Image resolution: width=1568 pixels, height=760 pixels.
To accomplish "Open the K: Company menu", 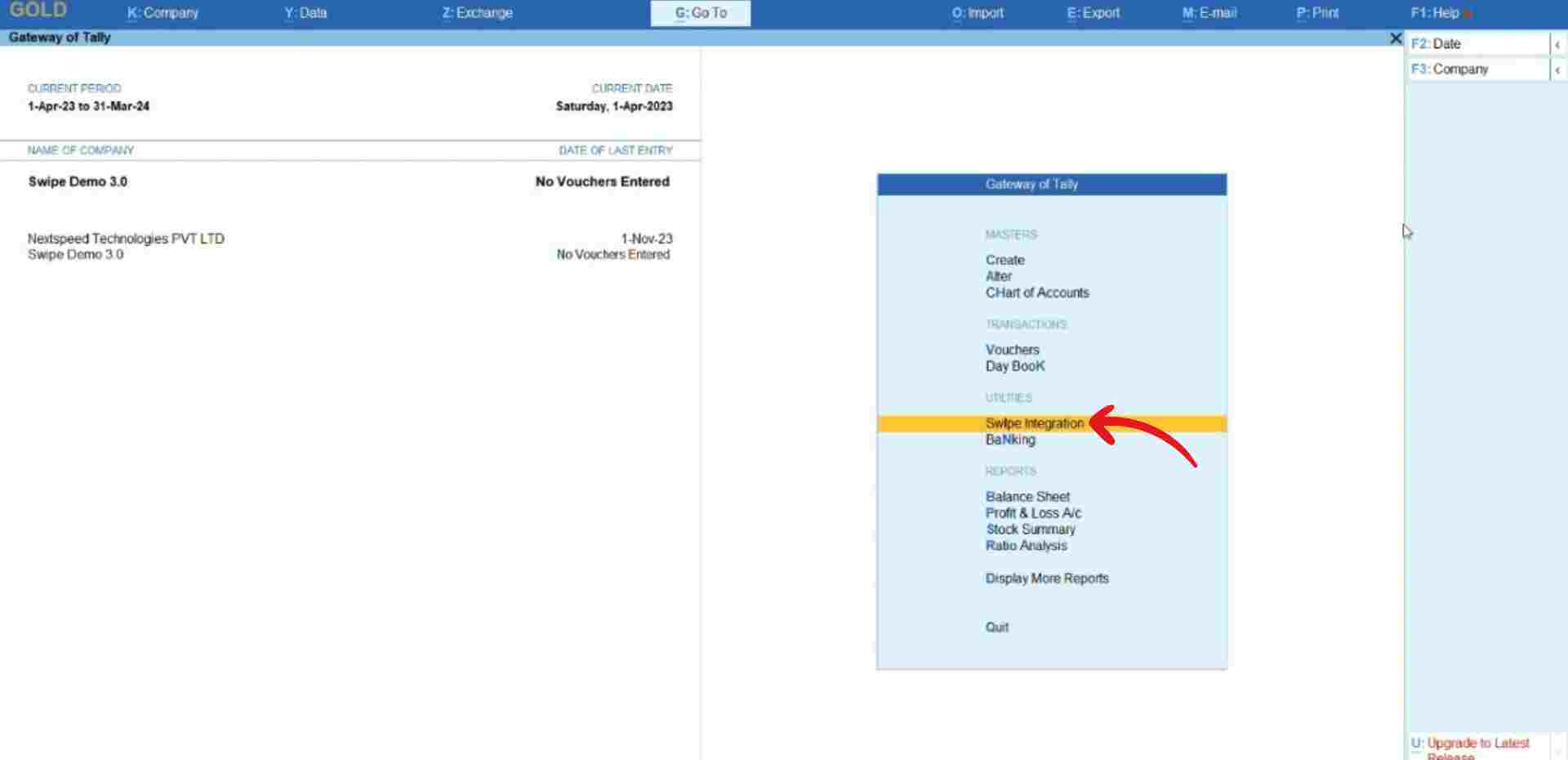I will pyautogui.click(x=163, y=13).
